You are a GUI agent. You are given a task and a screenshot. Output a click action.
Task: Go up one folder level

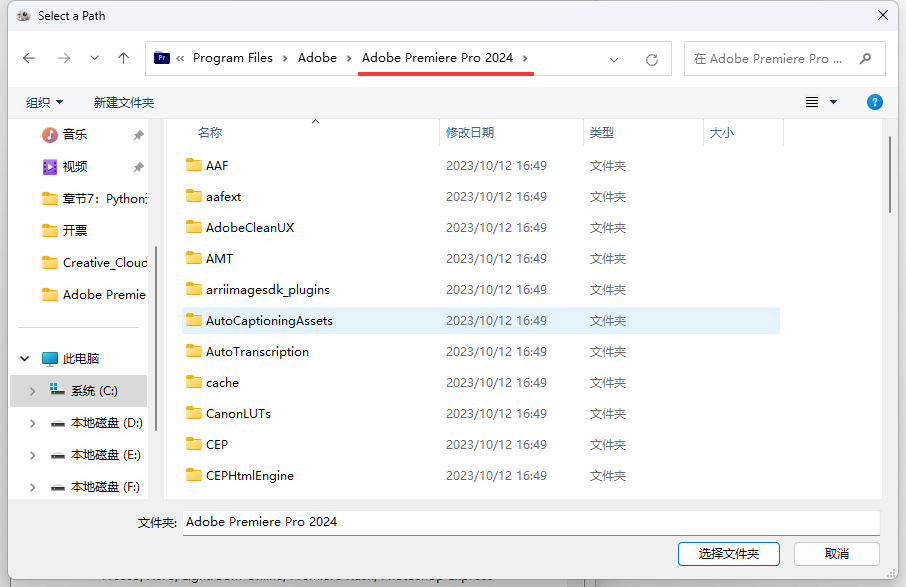click(x=123, y=58)
